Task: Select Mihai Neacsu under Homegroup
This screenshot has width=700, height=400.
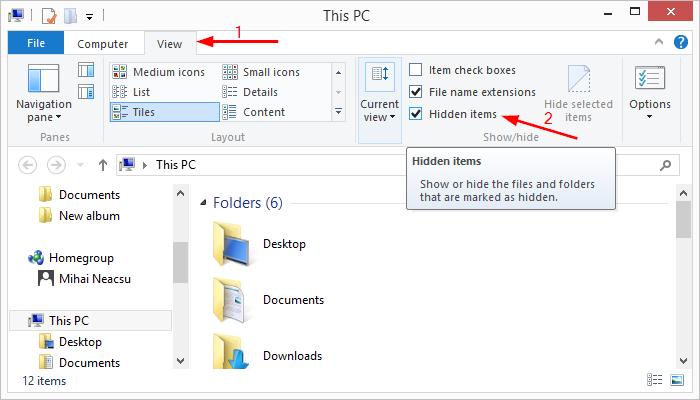Action: [85, 279]
